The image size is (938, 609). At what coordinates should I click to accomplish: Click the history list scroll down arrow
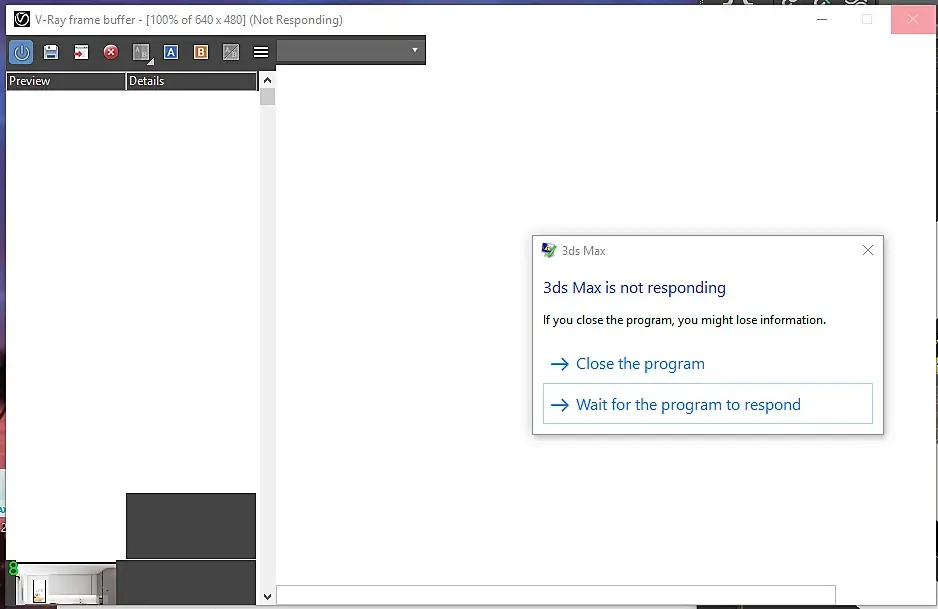click(267, 596)
